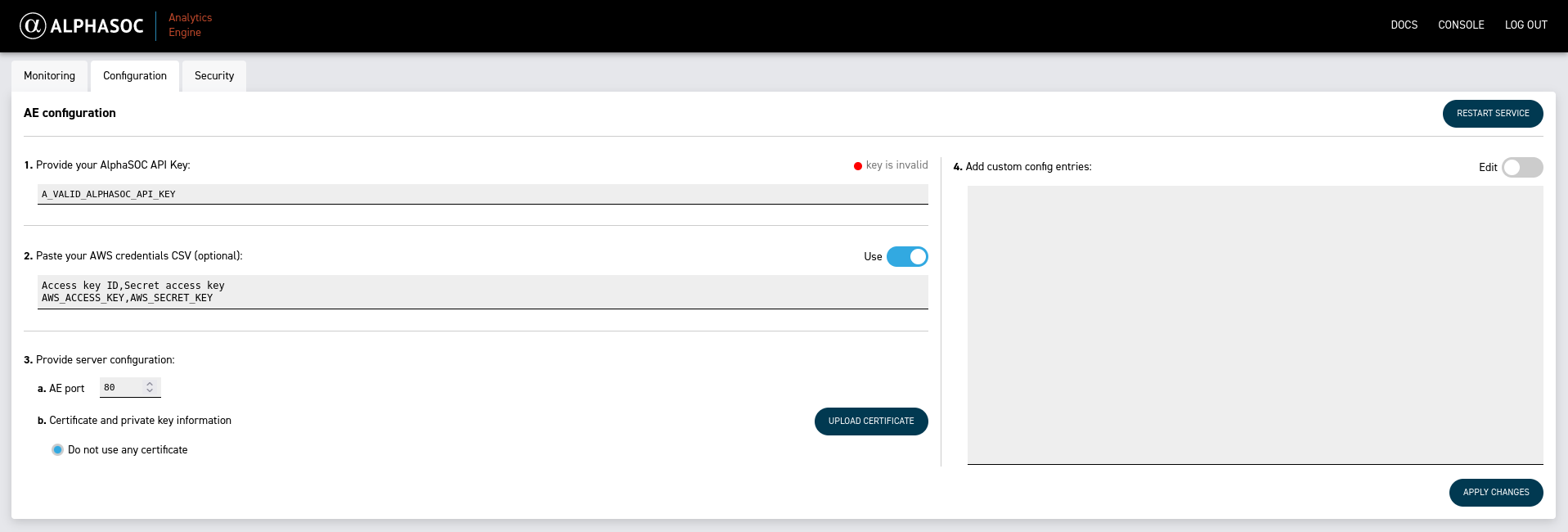This screenshot has width=1568, height=532.
Task: Click the custom config entries text area
Action: pos(1255,325)
